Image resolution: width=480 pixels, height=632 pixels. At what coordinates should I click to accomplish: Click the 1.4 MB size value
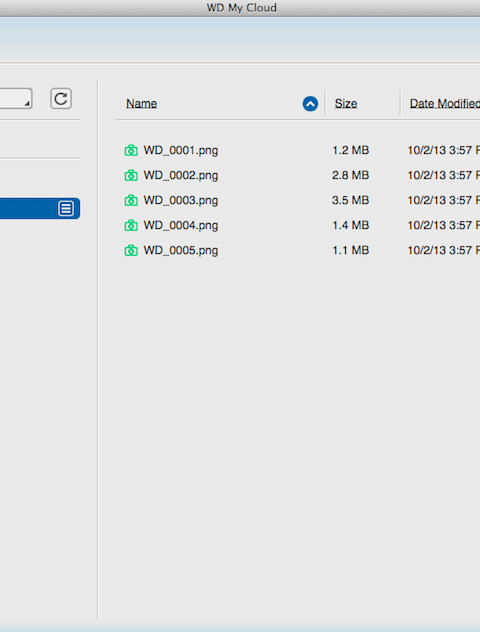(350, 225)
